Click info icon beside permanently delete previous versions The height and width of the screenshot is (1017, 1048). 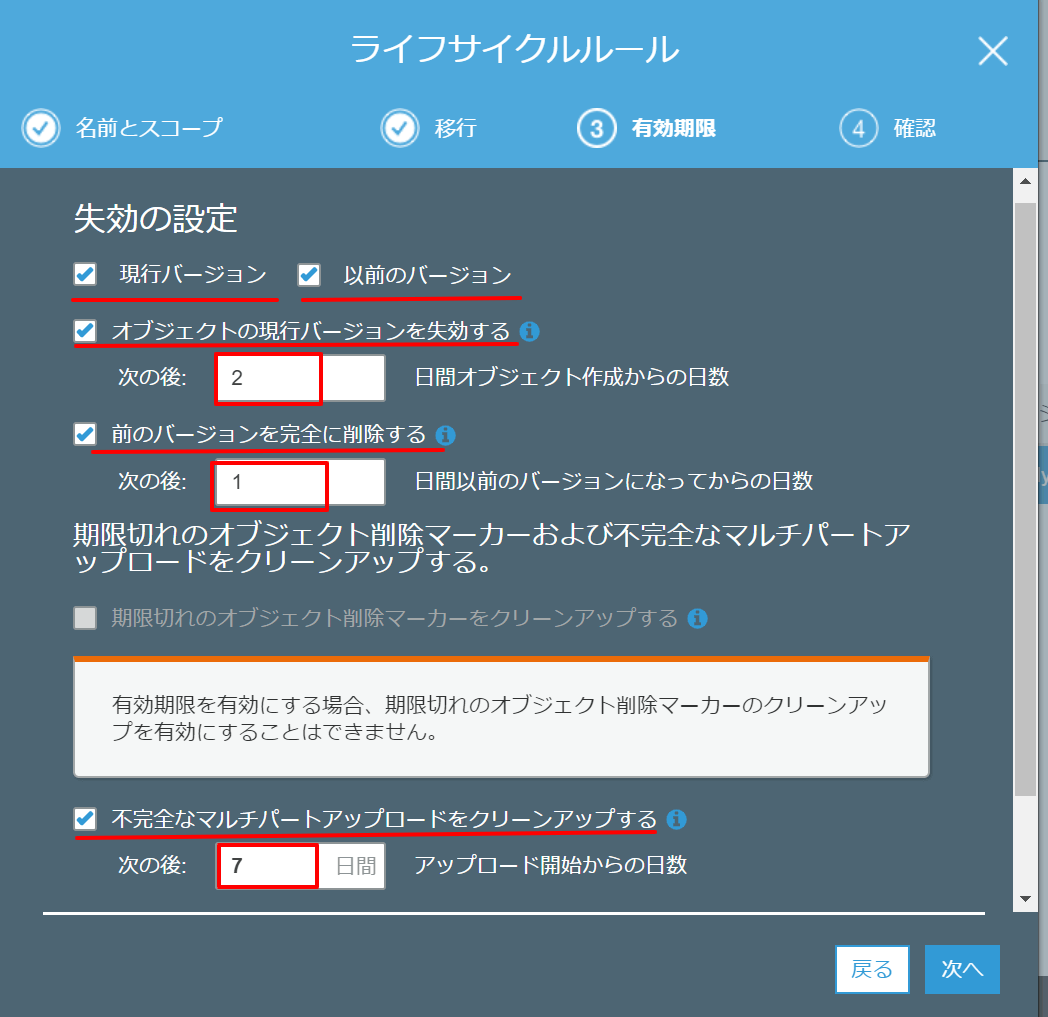[x=446, y=435]
